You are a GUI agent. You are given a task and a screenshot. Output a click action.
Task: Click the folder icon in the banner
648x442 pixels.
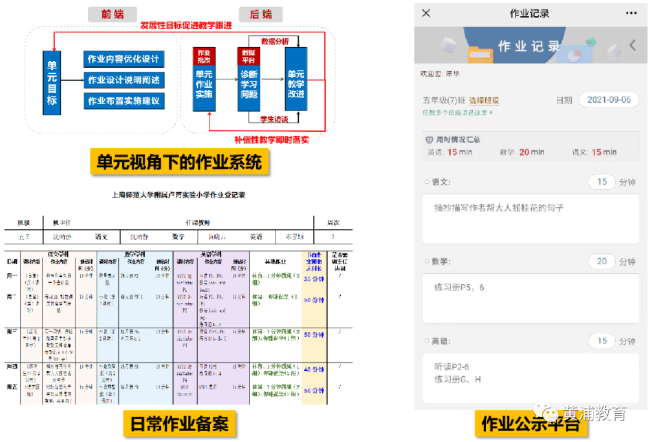(x=480, y=55)
